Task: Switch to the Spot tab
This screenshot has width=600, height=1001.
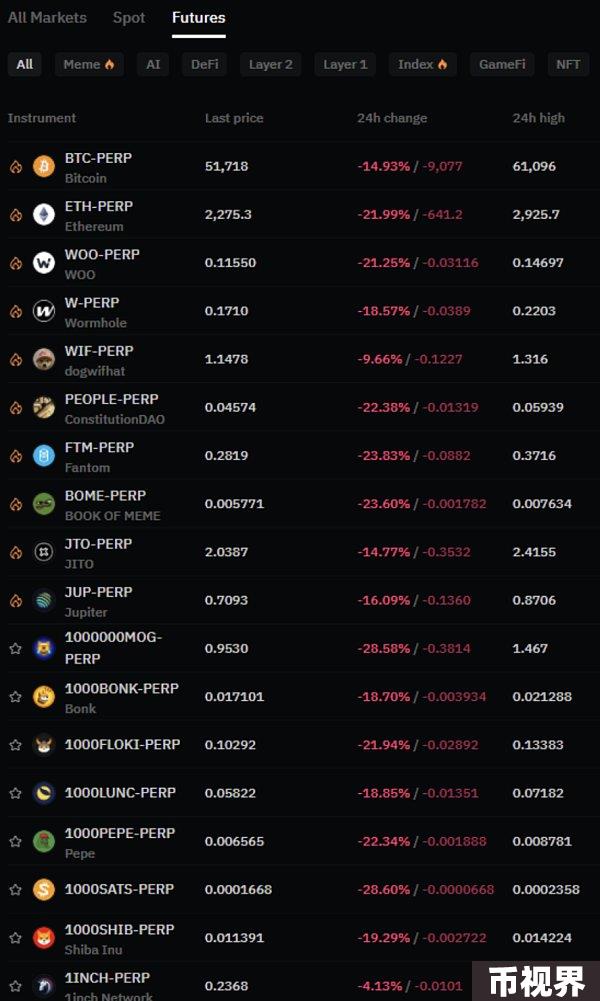Action: point(129,18)
